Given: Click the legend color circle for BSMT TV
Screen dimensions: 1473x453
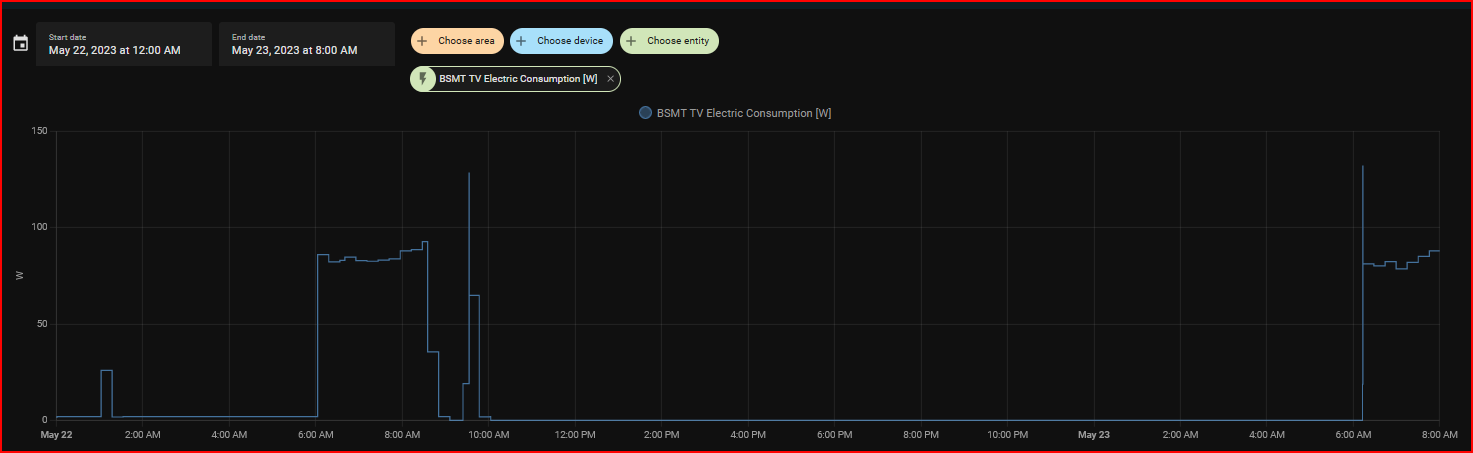Looking at the screenshot, I should (645, 113).
